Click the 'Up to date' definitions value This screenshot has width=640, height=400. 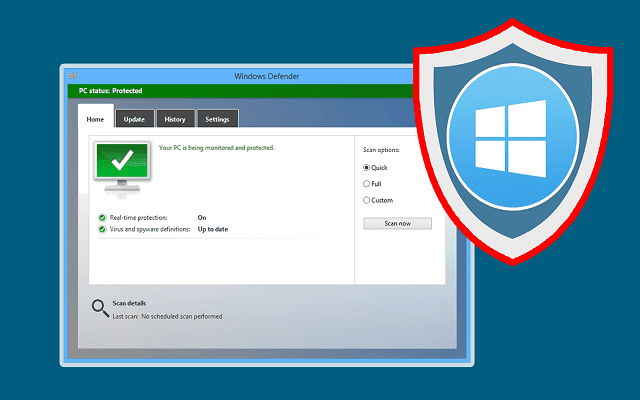point(213,229)
